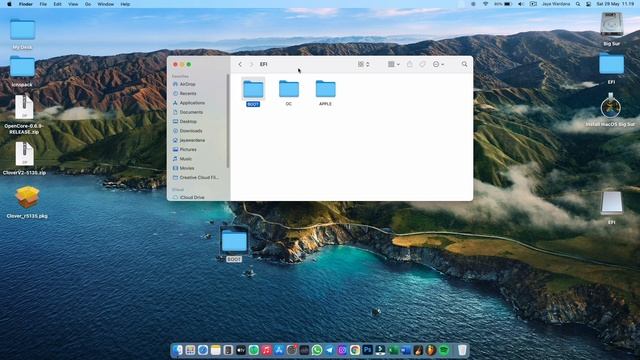This screenshot has width=640, height=360.
Task: Open Safari from the Dock
Action: (x=203, y=350)
